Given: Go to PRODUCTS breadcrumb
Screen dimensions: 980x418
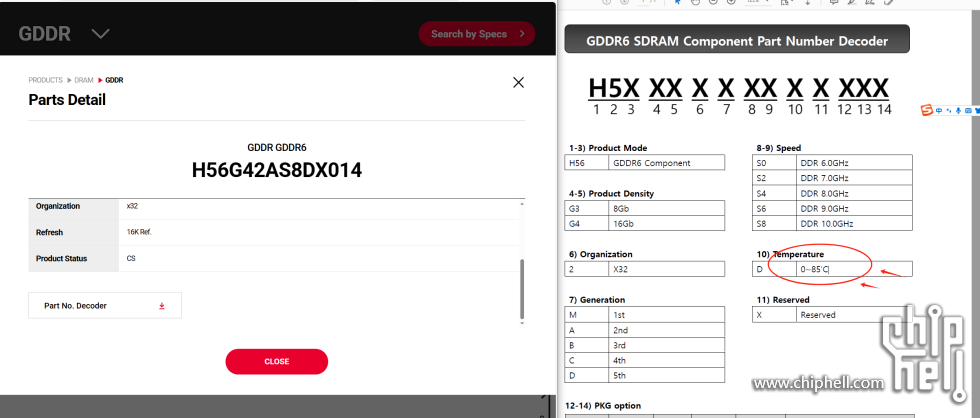Looking at the screenshot, I should tap(46, 80).
